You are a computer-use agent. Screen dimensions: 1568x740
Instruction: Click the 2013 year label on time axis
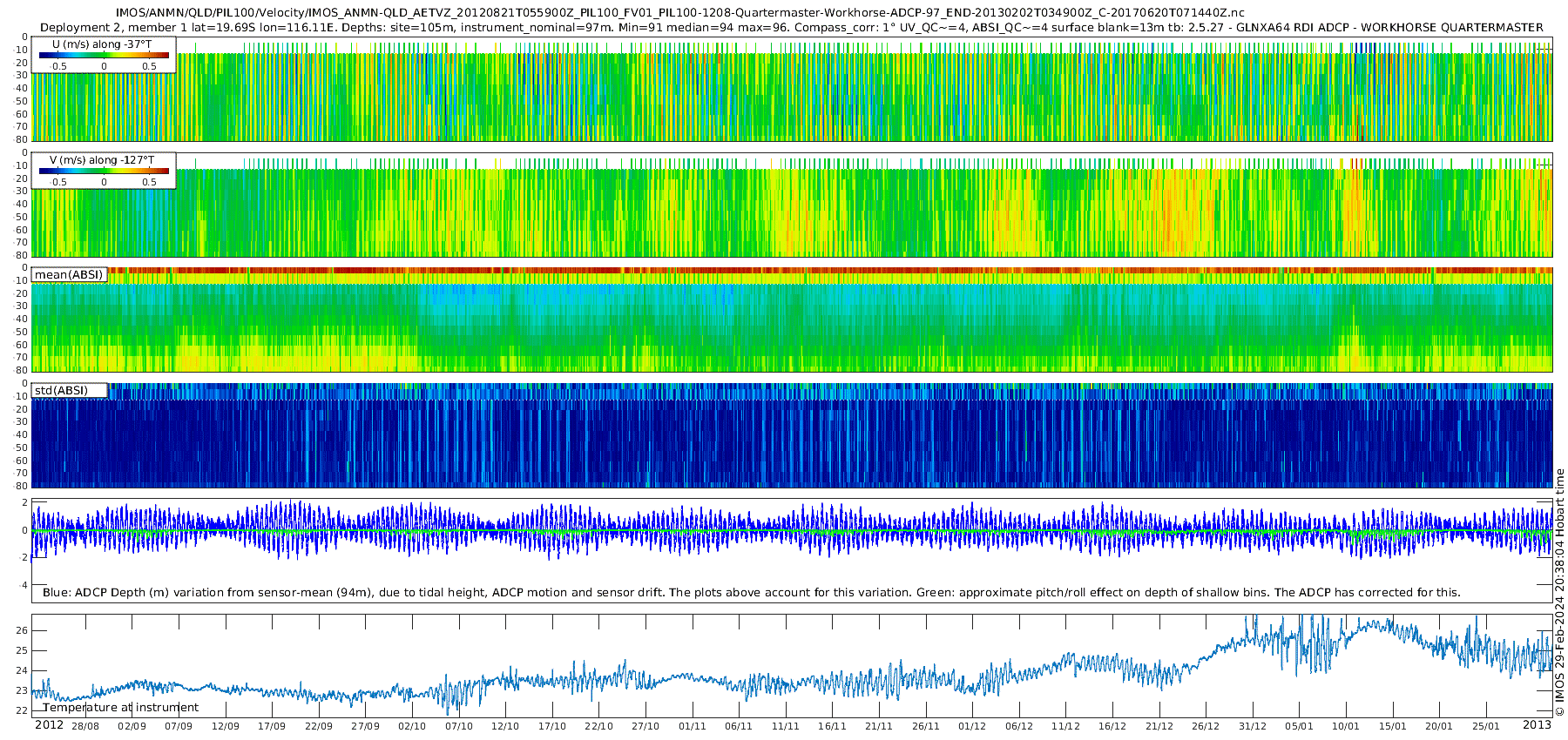pos(1537,725)
